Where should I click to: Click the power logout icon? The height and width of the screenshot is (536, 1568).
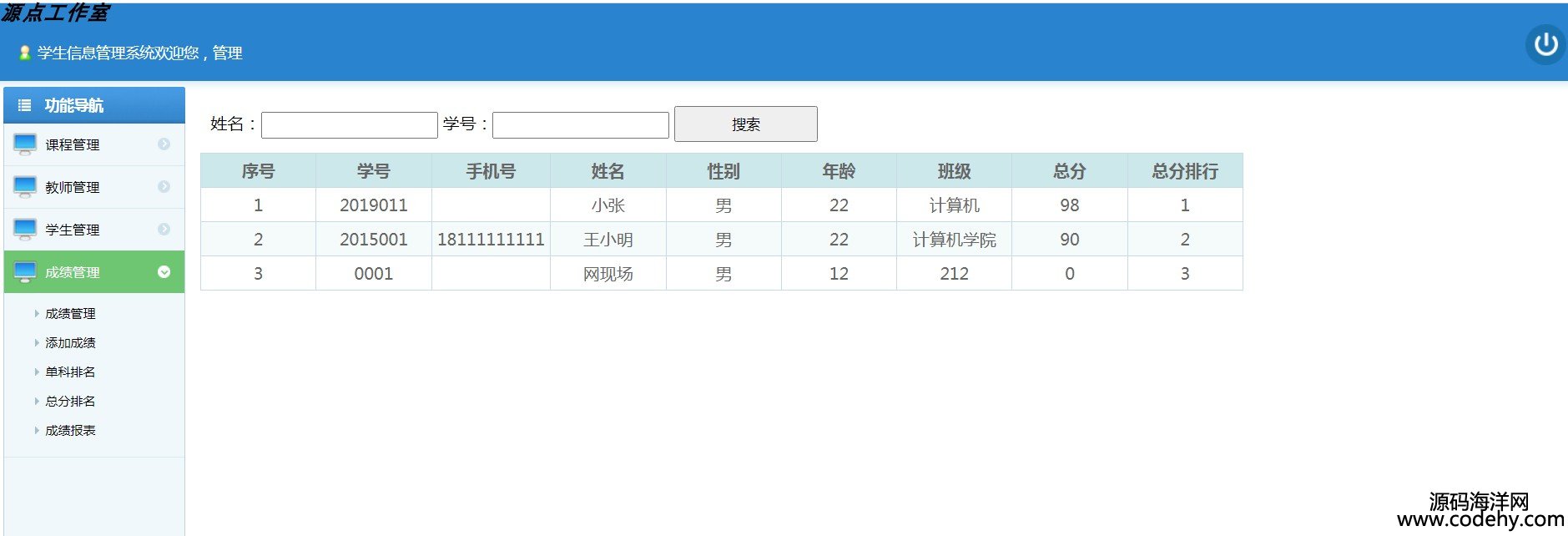point(1545,44)
